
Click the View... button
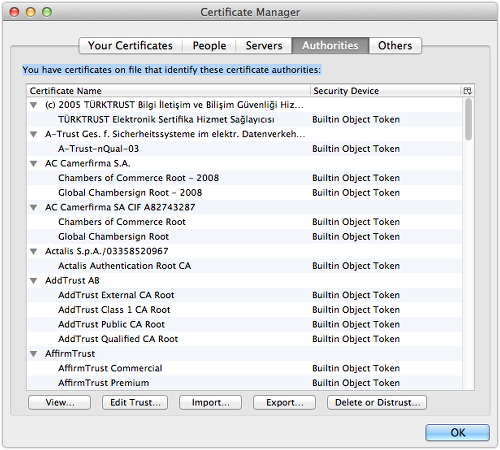pyautogui.click(x=60, y=403)
